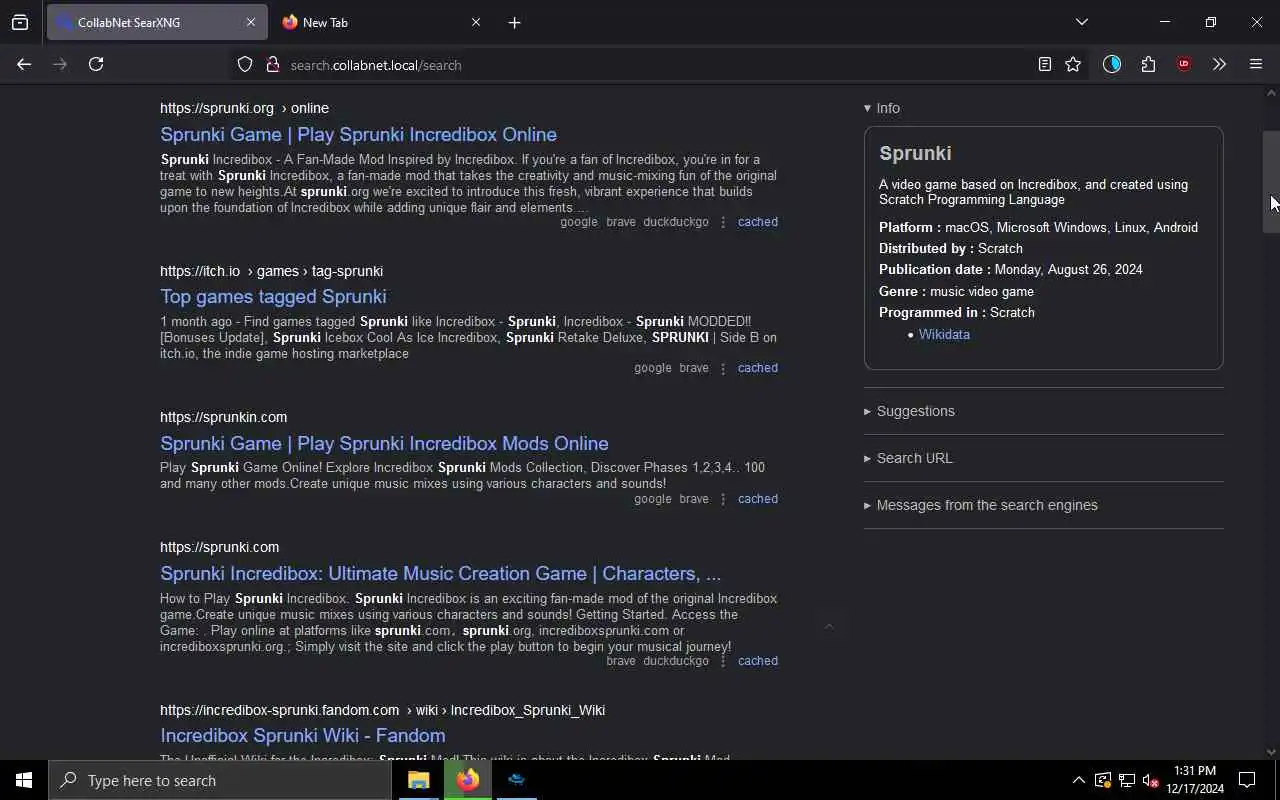The width and height of the screenshot is (1280, 800).
Task: Close the CollabNet SearXNG tab
Action: click(x=250, y=22)
